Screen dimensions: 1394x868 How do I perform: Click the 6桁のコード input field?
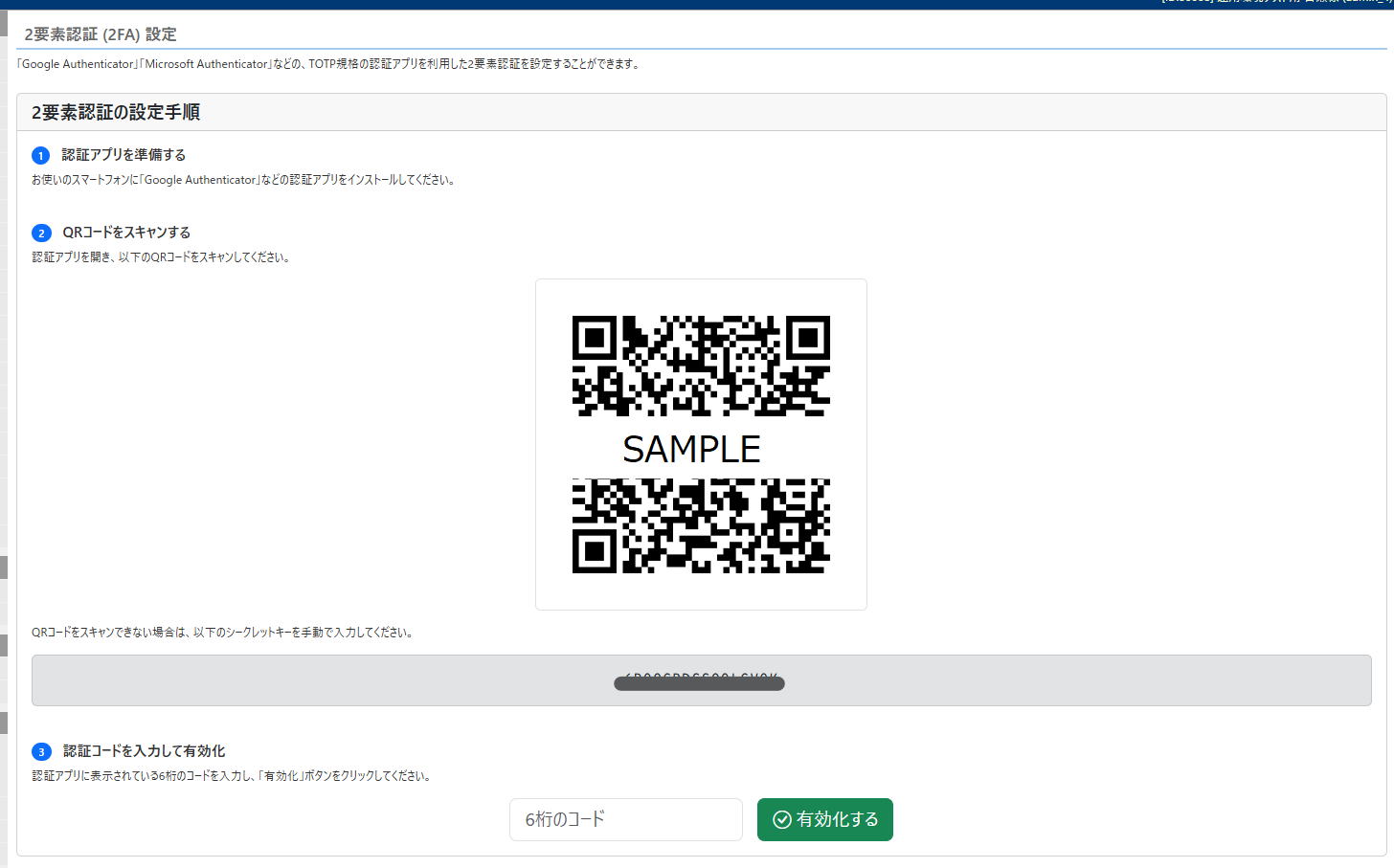(x=626, y=819)
